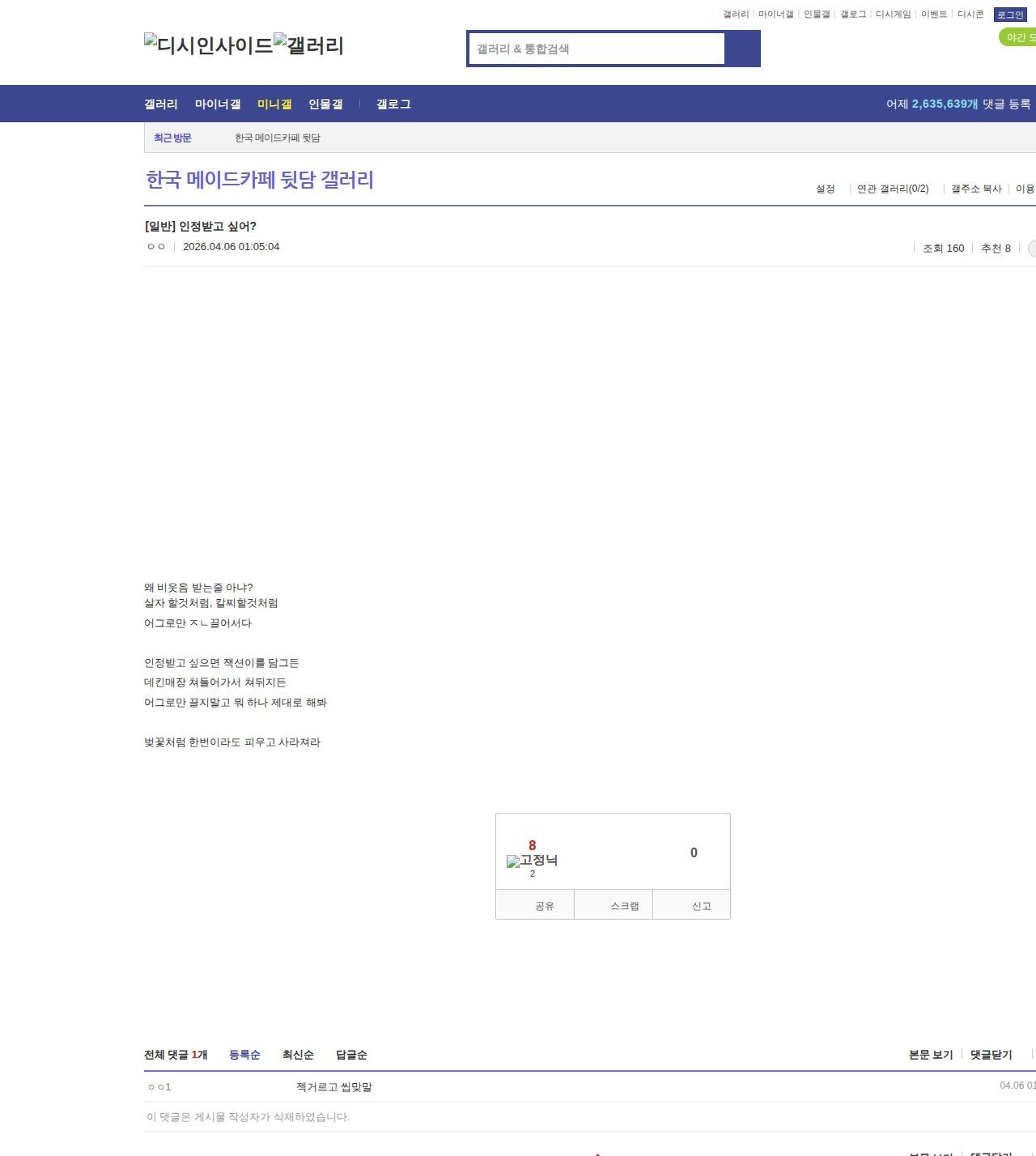The width and height of the screenshot is (1036, 1156).
Task: Expand the 연관 갤러리(0/2) list
Action: 893,189
